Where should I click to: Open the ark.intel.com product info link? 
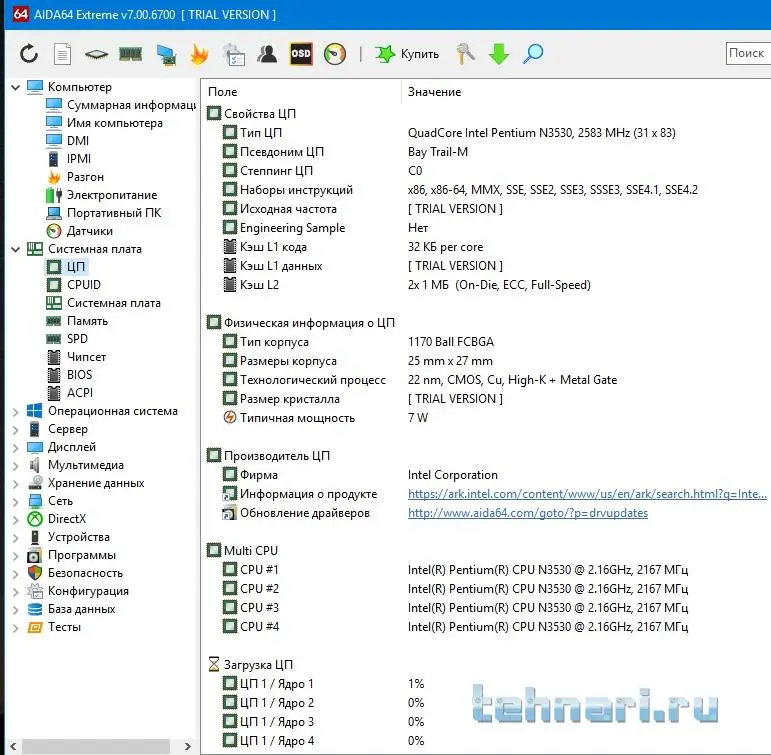(x=587, y=494)
